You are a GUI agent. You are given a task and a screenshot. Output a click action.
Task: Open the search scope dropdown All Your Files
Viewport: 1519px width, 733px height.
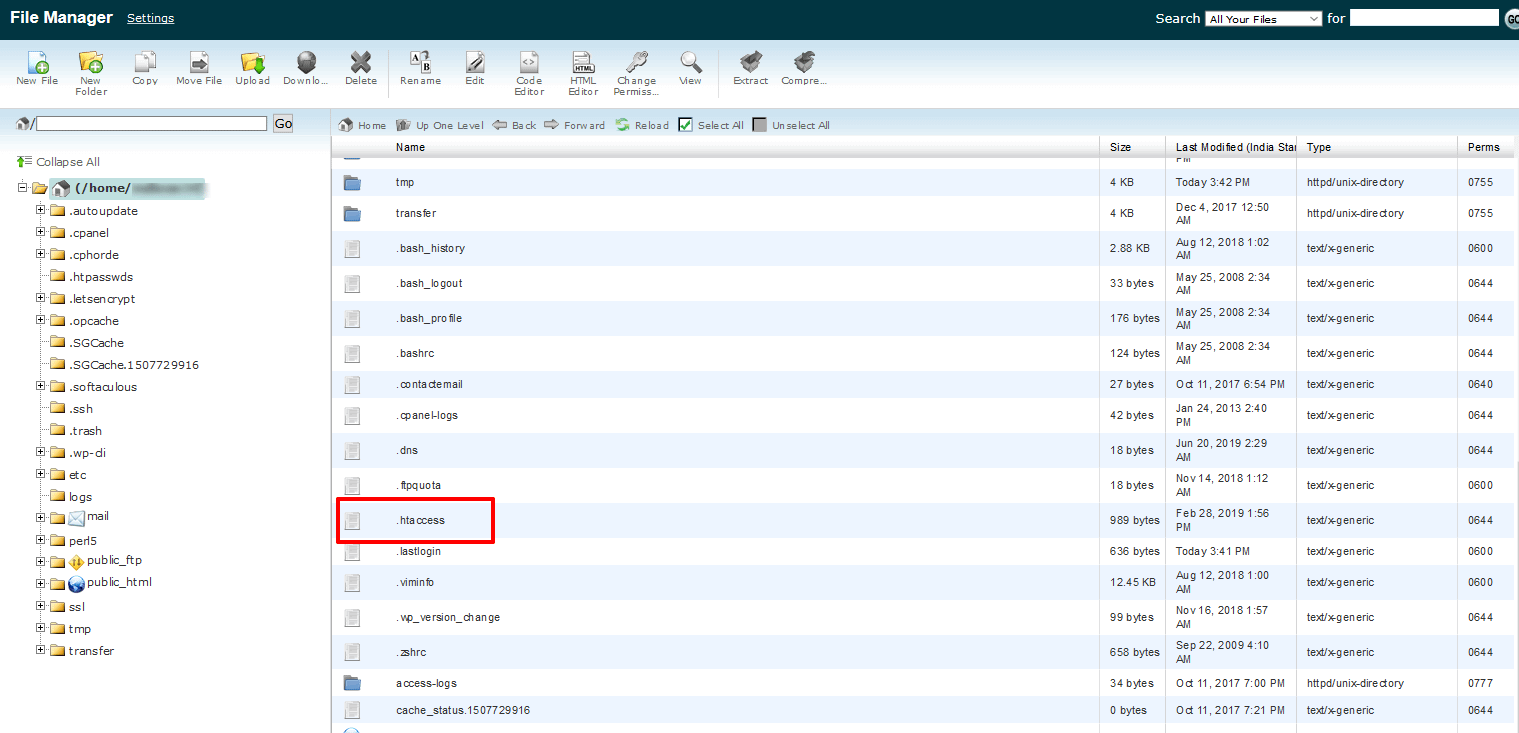[x=1264, y=19]
